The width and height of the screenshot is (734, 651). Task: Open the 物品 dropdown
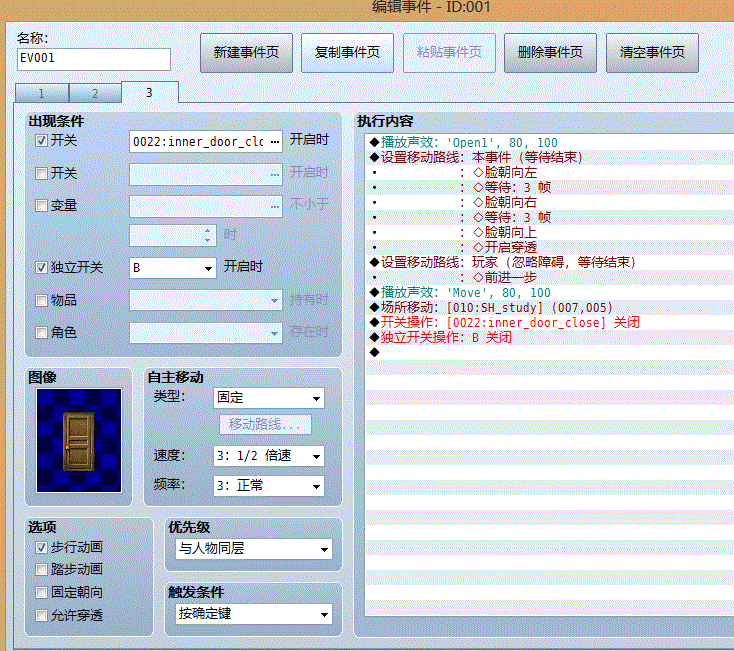[206, 300]
